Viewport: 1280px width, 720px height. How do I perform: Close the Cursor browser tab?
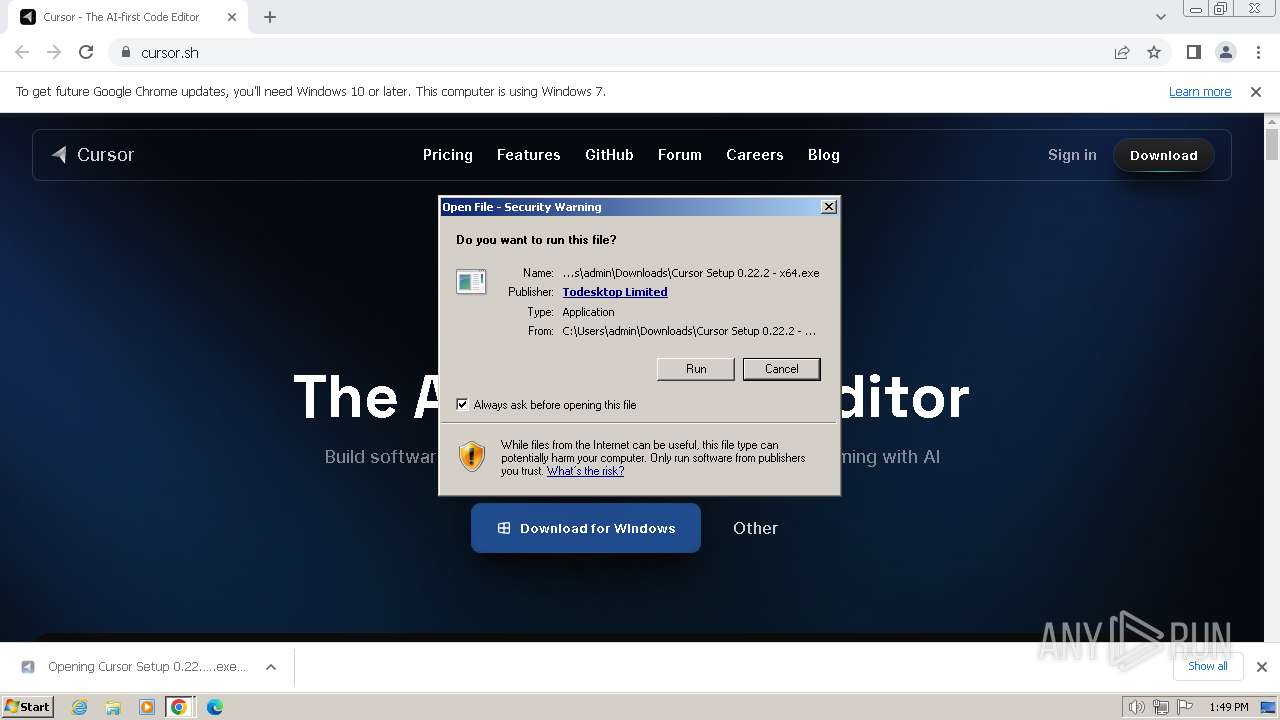[x=232, y=17]
